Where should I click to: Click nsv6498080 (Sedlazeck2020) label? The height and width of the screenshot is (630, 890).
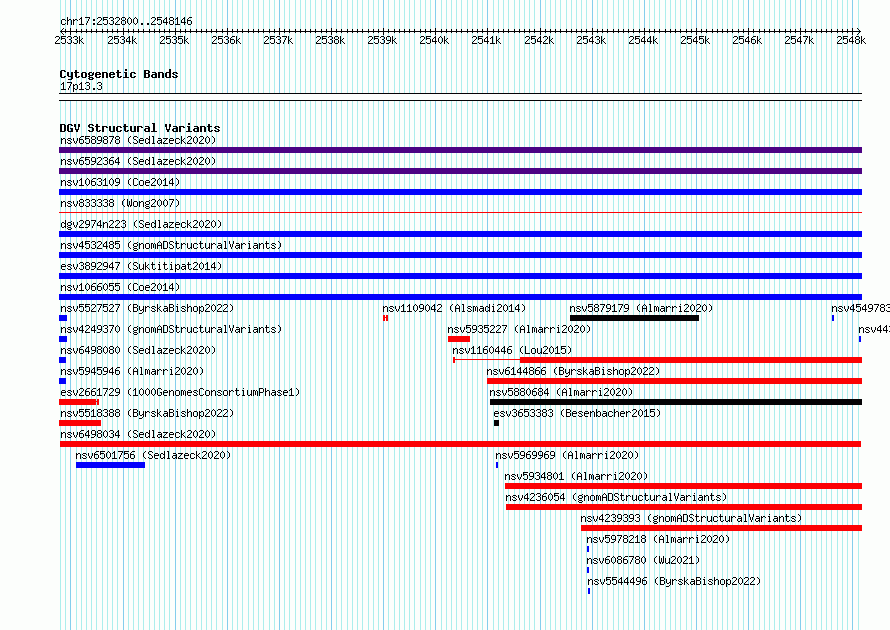click(x=138, y=350)
